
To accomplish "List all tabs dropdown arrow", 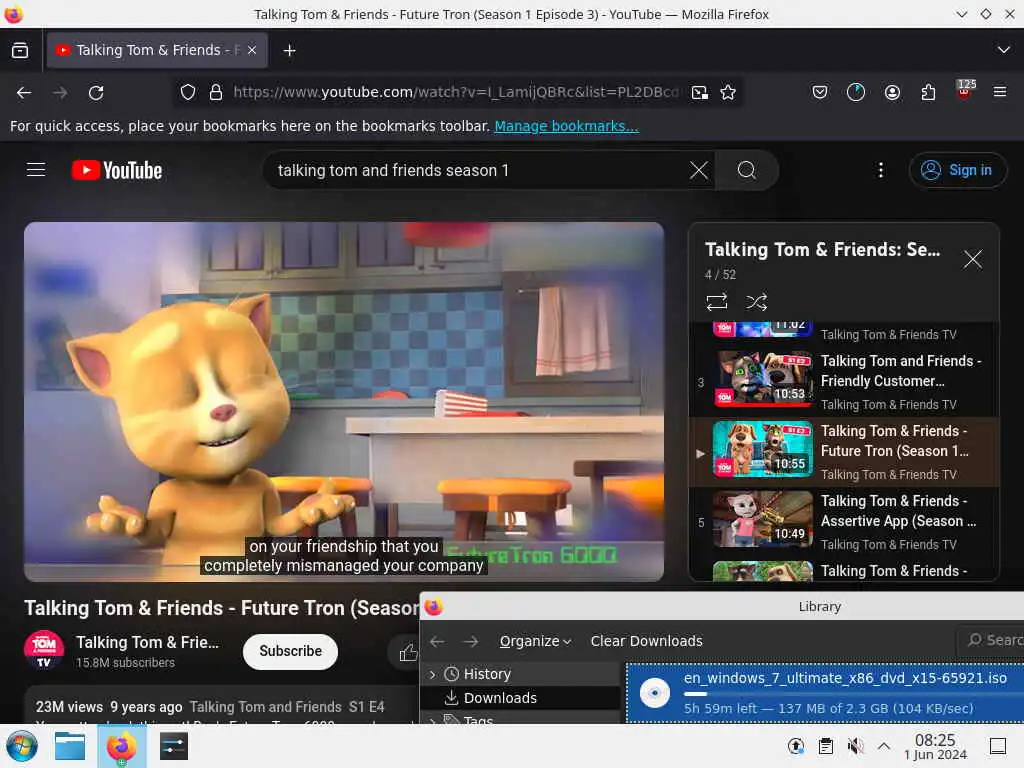I will (1003, 50).
